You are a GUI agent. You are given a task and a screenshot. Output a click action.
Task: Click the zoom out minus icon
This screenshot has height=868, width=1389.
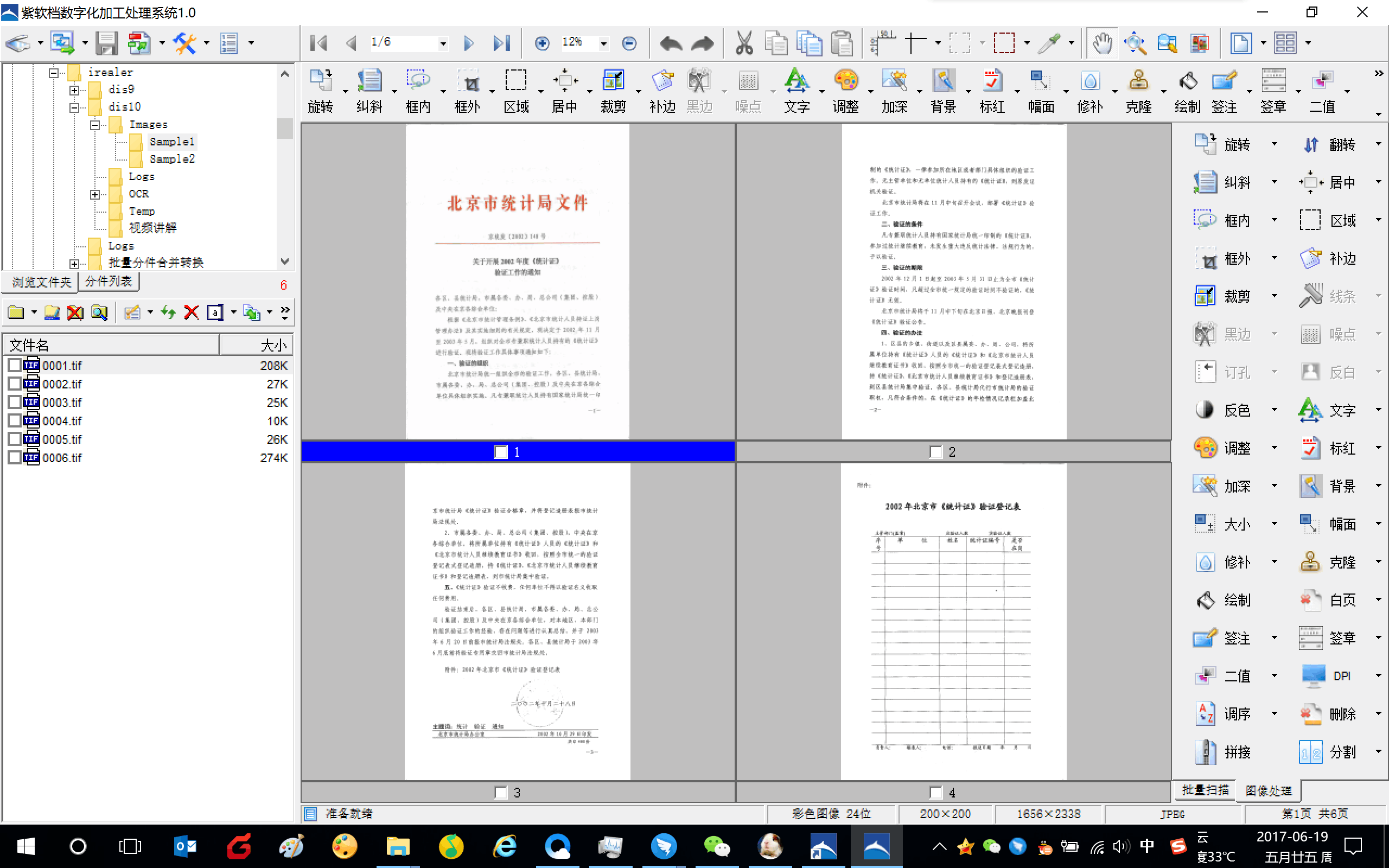tap(629, 43)
